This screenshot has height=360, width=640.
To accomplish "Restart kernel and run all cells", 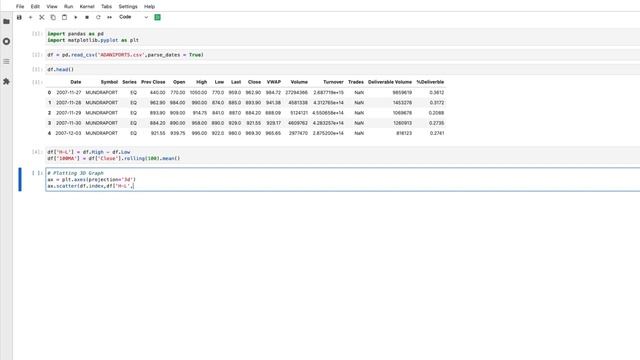I will point(109,17).
